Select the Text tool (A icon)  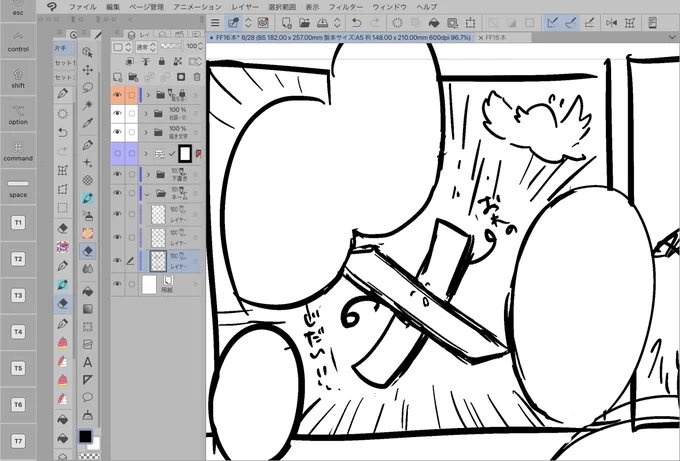tap(87, 362)
